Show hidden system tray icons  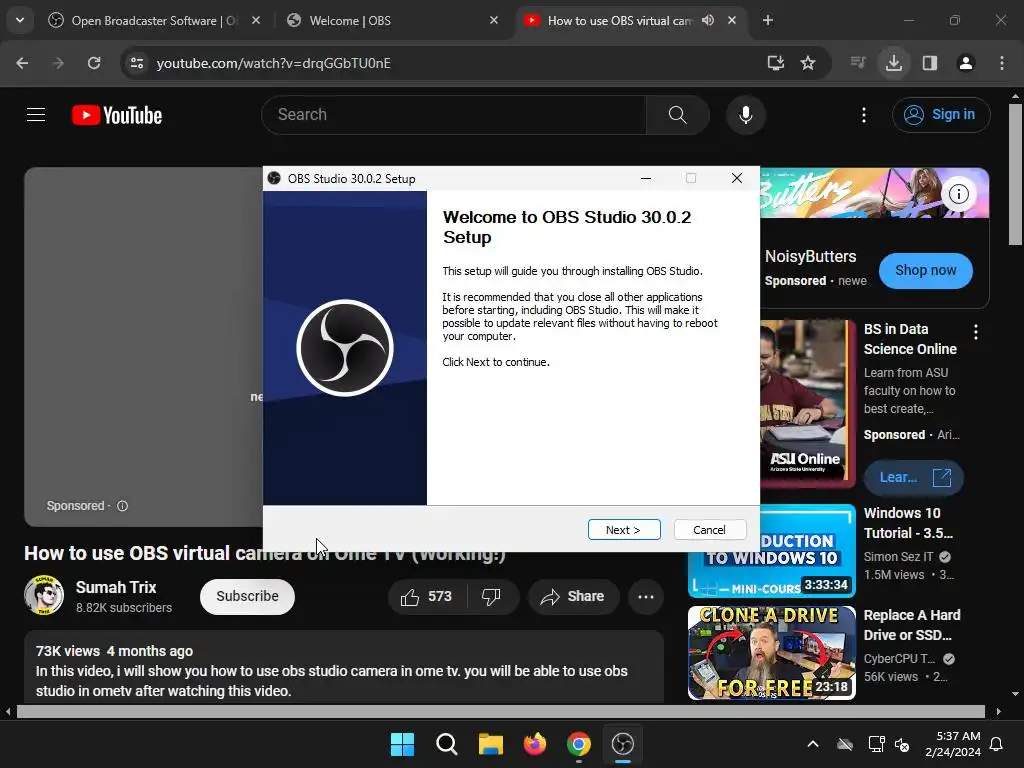(x=813, y=744)
